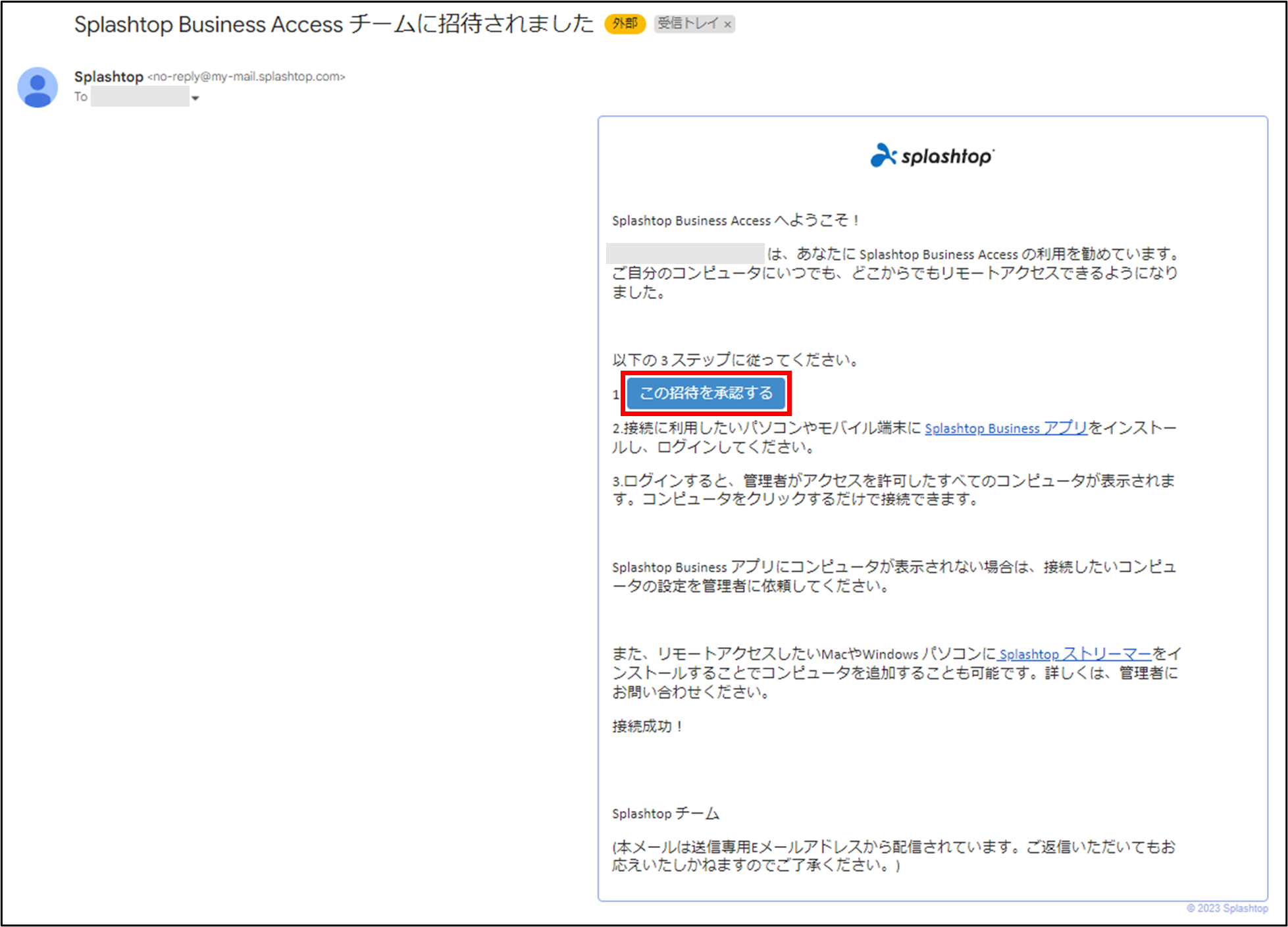Click the Splashtop チーム signature text
This screenshot has width=1288, height=927.
[x=665, y=813]
